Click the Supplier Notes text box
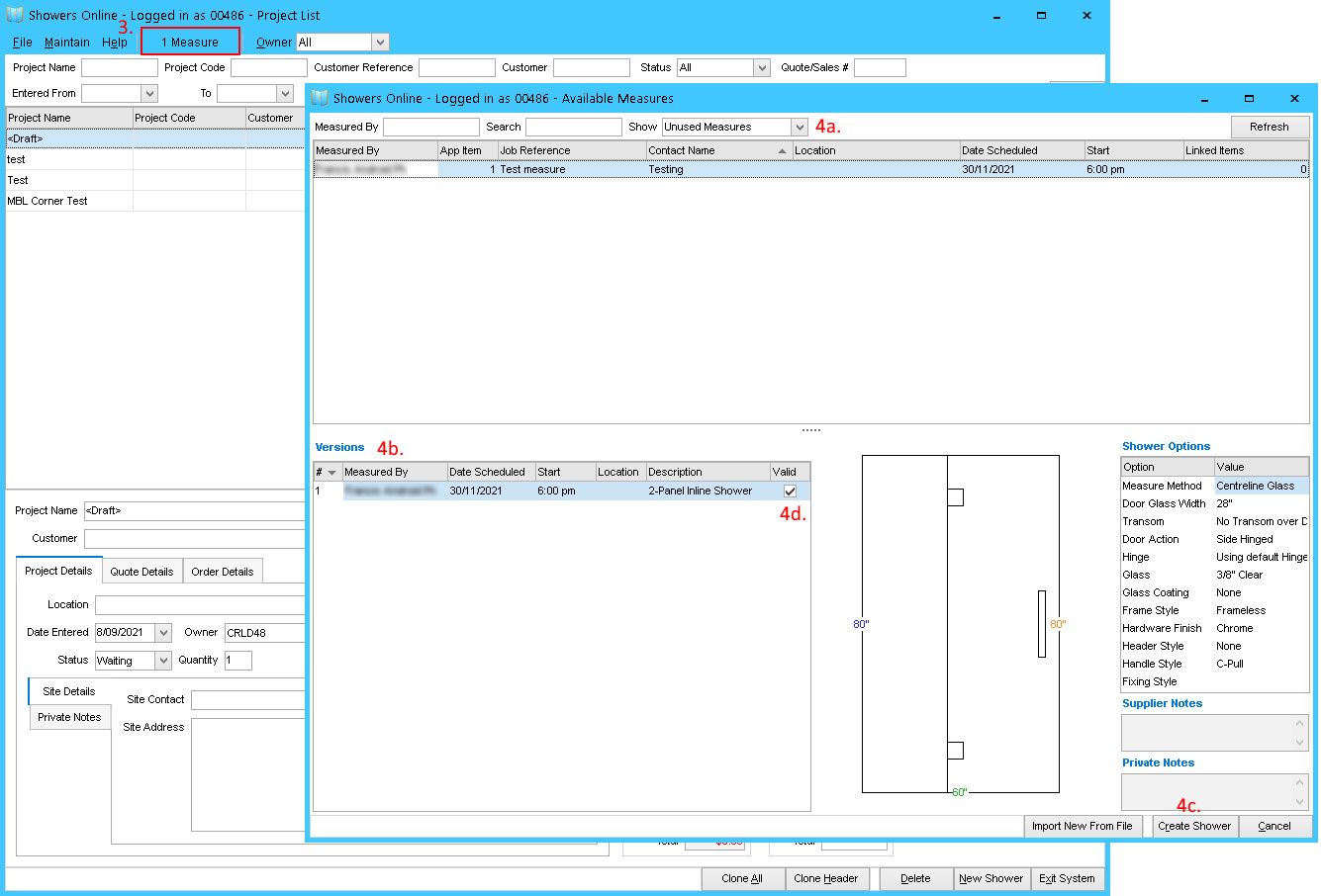 pyautogui.click(x=1214, y=733)
